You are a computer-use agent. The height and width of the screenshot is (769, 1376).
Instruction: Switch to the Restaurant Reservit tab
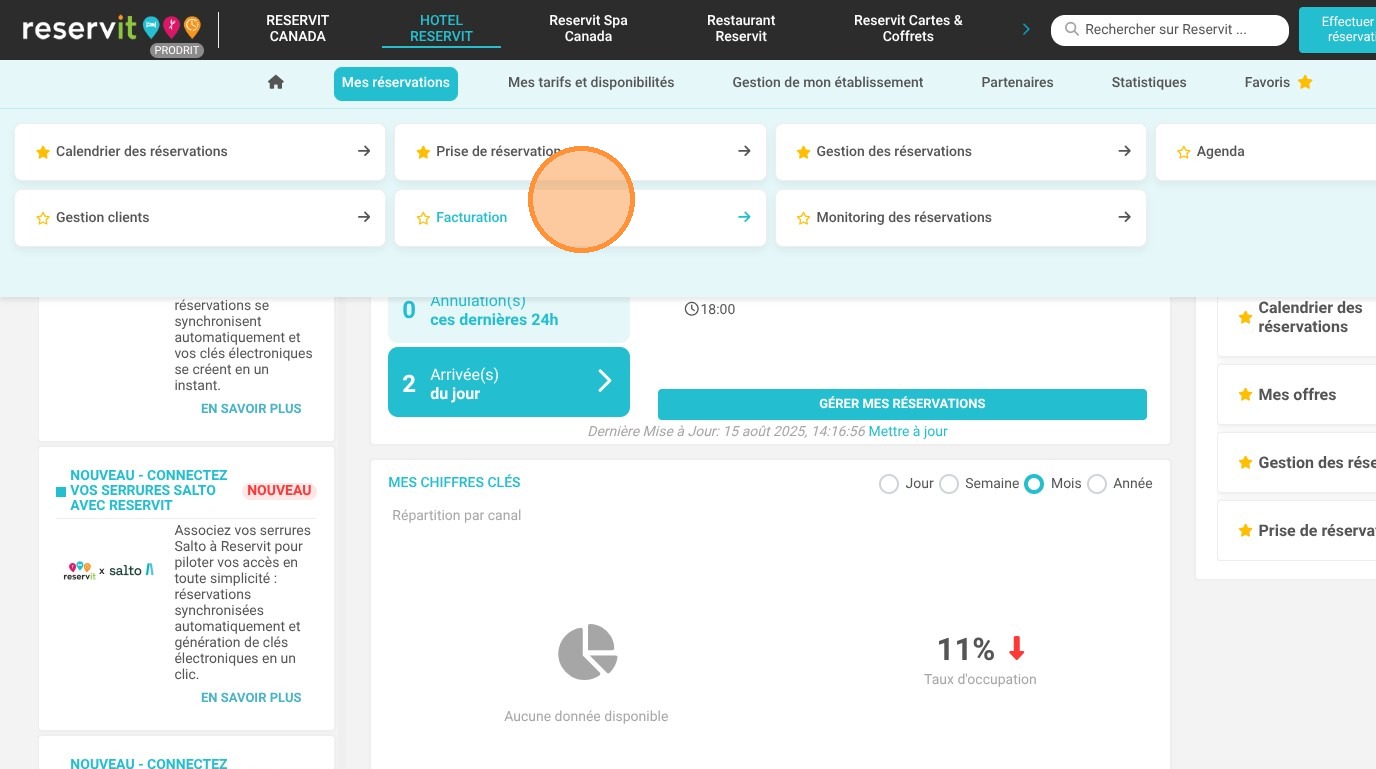tap(741, 28)
